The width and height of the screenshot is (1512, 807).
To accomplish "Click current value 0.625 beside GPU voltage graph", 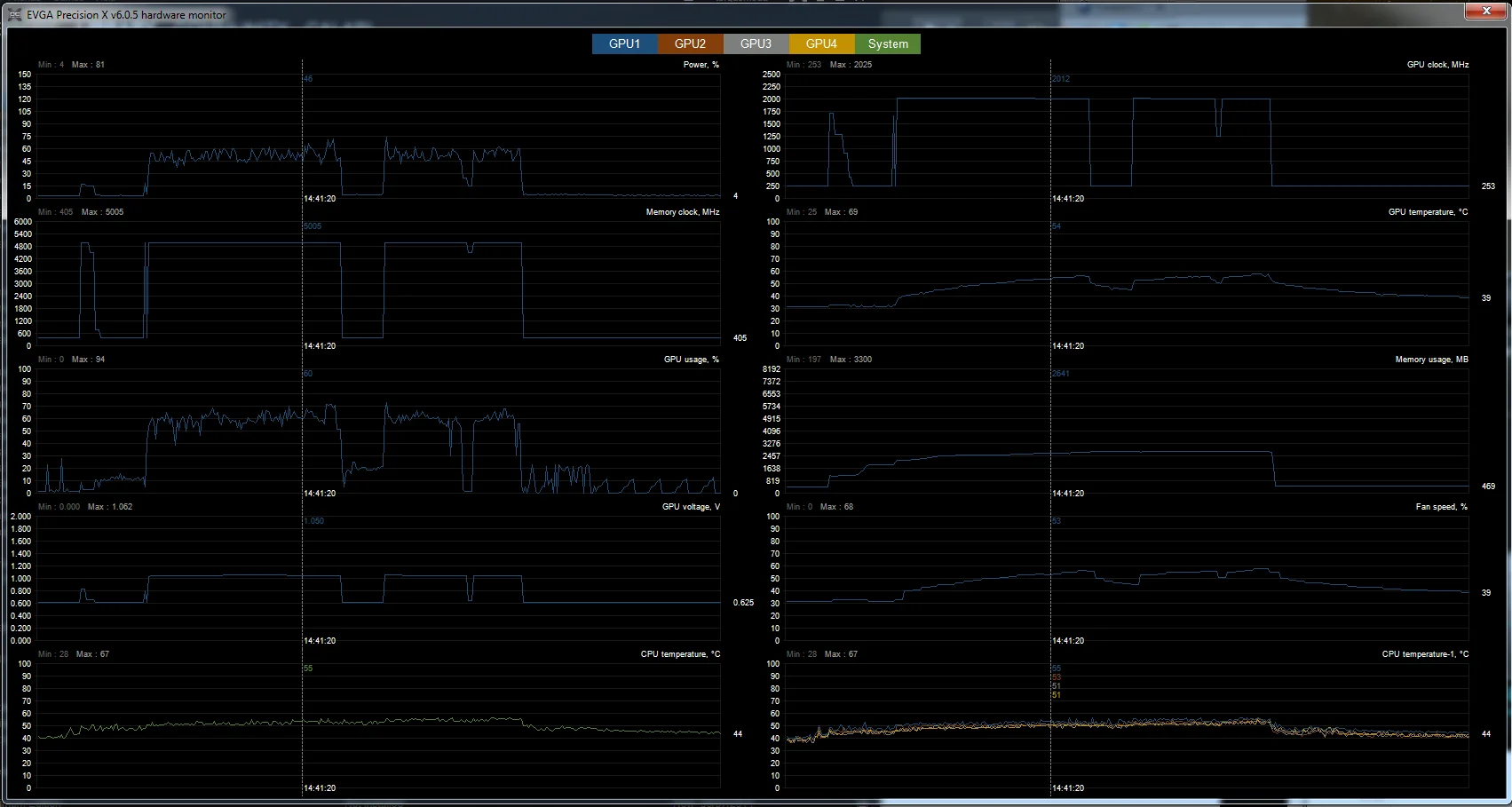I will pos(743,603).
